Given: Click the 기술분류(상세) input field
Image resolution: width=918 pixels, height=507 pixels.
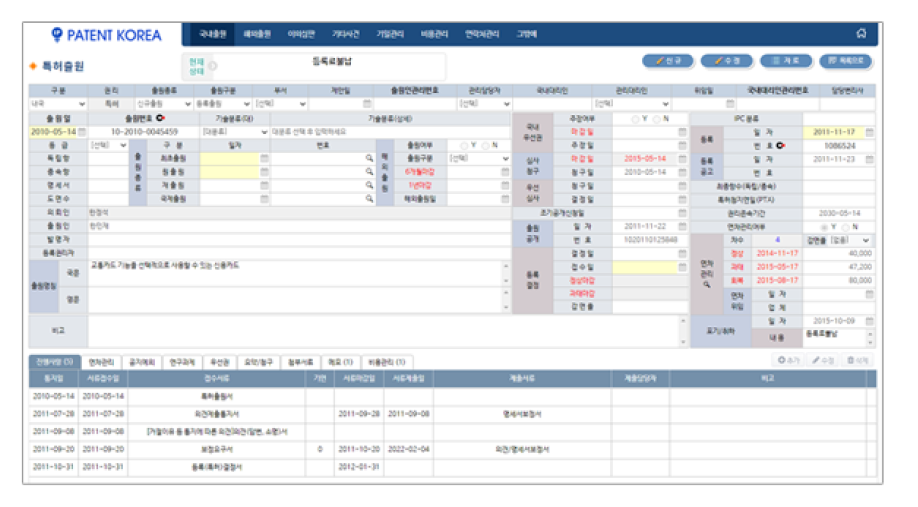Looking at the screenshot, I should (390, 132).
